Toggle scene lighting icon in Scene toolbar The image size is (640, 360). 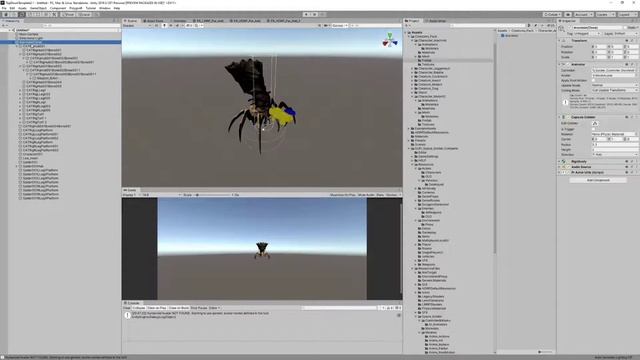coord(164,26)
